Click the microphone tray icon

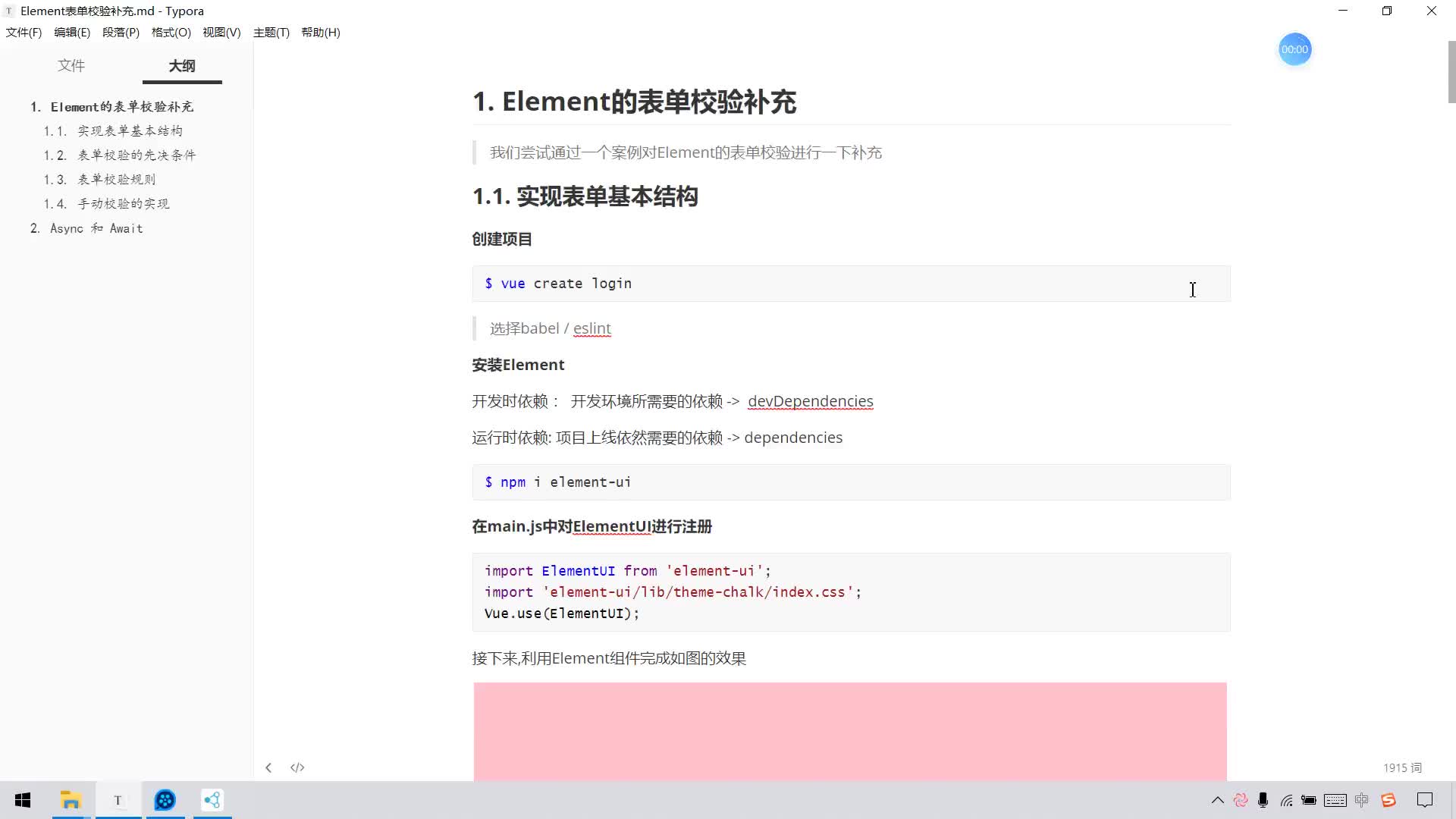coord(1263,800)
